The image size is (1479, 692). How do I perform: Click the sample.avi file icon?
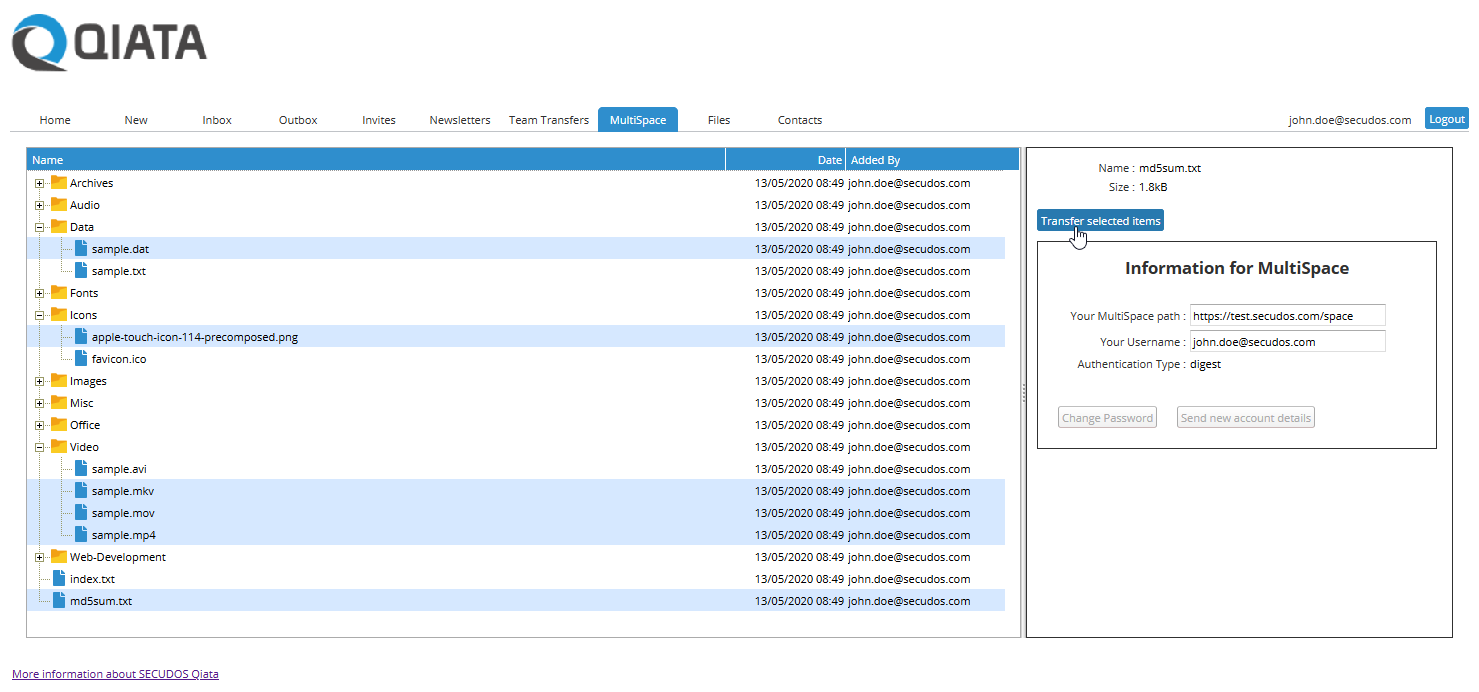click(x=81, y=469)
